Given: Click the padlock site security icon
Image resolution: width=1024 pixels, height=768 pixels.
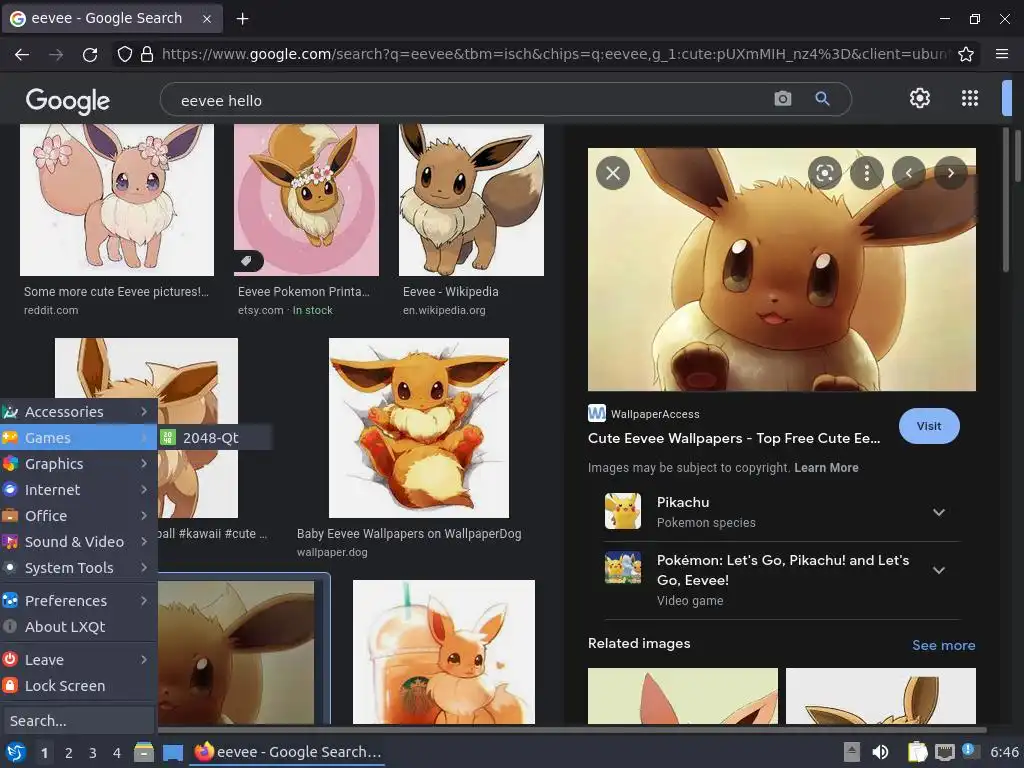Looking at the screenshot, I should click(147, 54).
